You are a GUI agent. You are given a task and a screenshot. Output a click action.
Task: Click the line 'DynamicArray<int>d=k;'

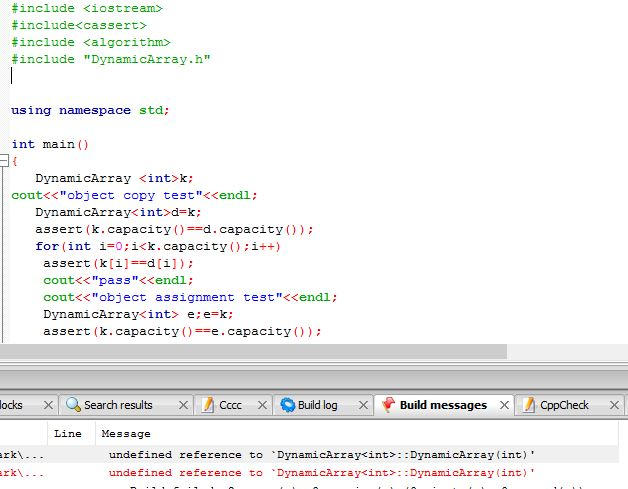(x=118, y=212)
